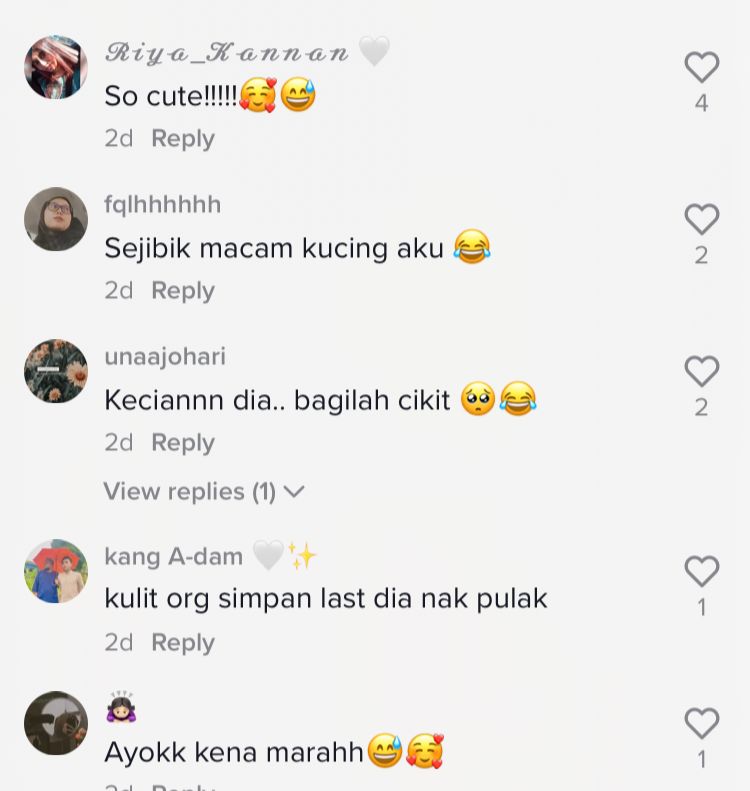Open avatar of the 'Ayokk kena marahh' commenter
This screenshot has height=791, width=750.
tap(56, 723)
